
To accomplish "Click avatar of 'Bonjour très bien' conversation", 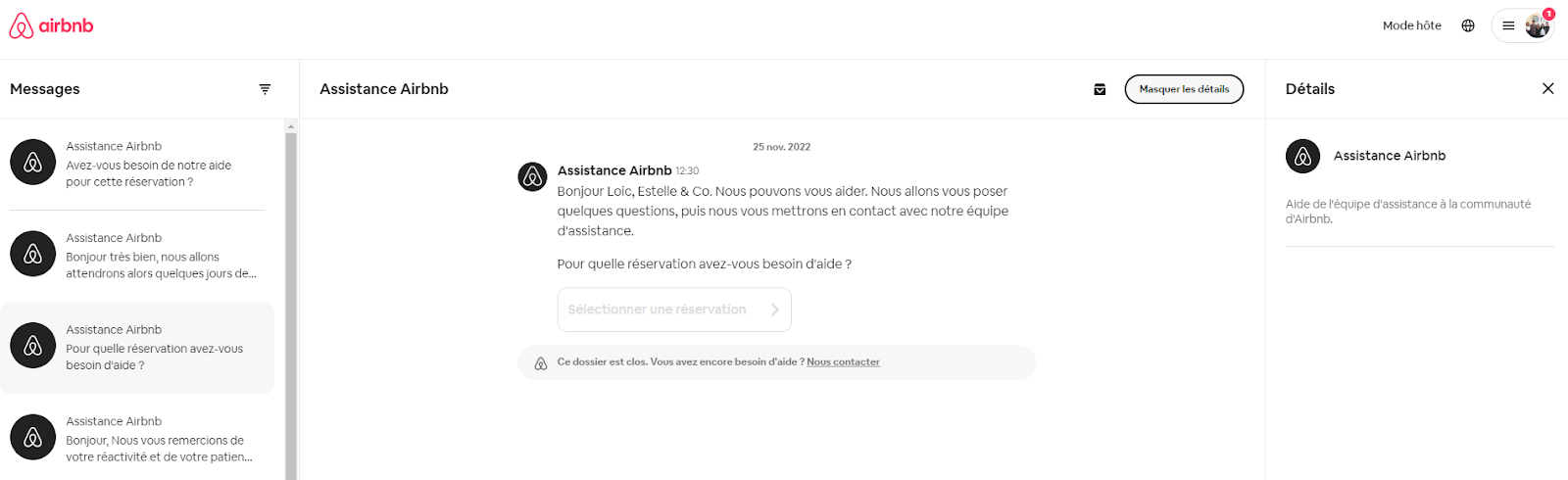I will [x=32, y=254].
